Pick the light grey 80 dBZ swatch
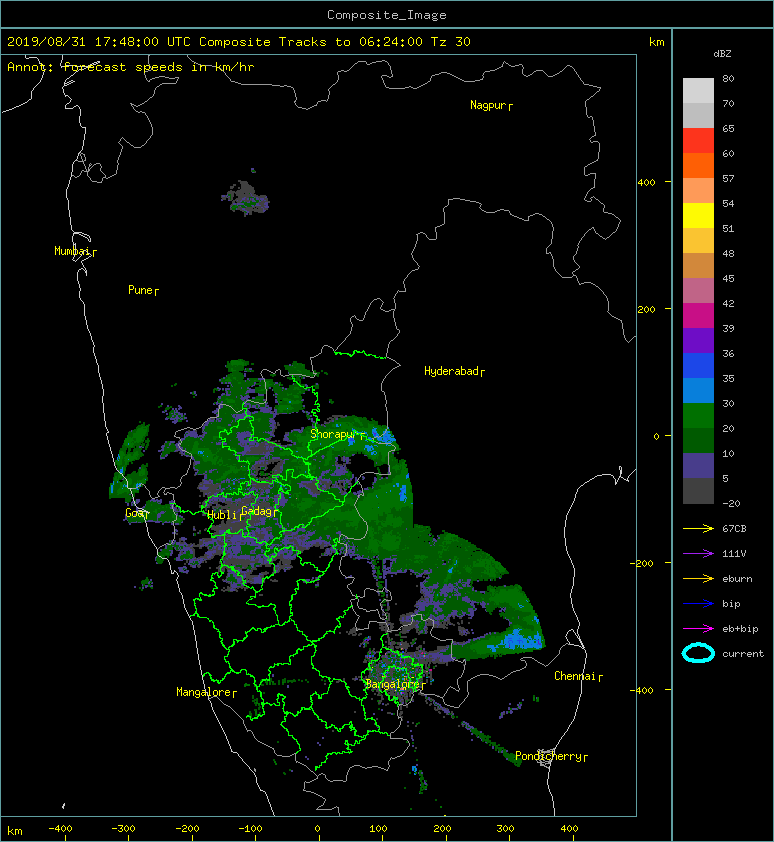Screen dimensions: 774x842 point(698,90)
